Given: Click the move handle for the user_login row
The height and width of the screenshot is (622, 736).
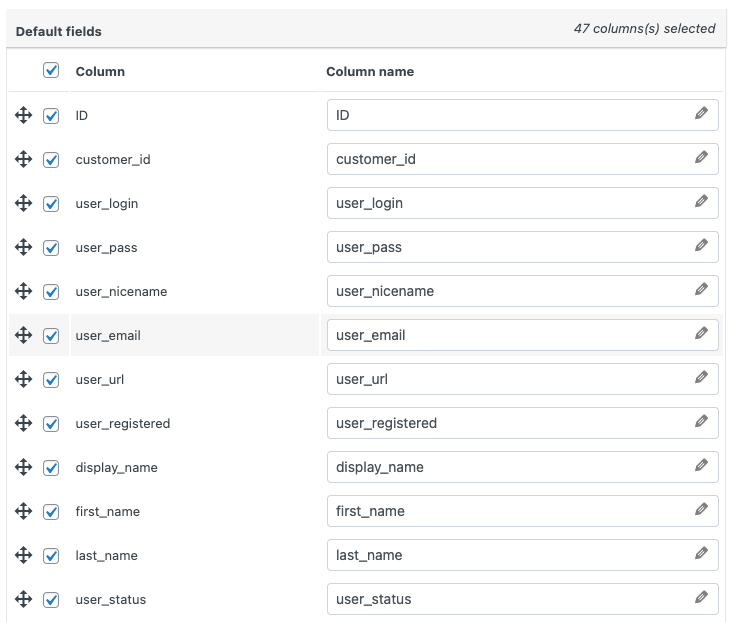Looking at the screenshot, I should [x=23, y=203].
